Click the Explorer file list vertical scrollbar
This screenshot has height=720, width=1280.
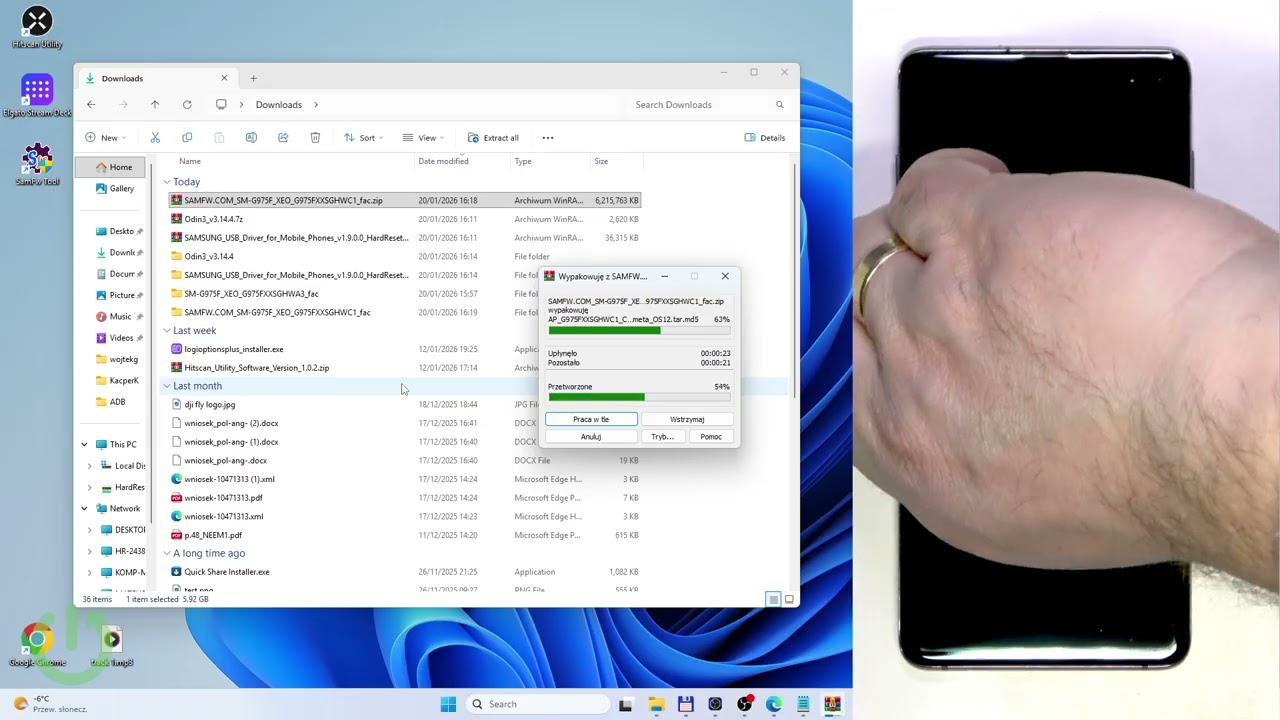click(795, 280)
